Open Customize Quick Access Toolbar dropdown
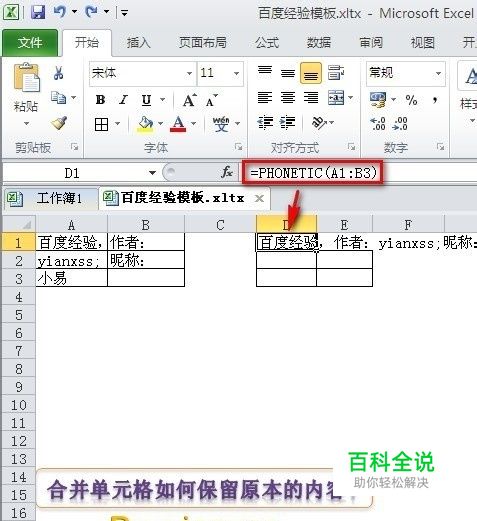The height and width of the screenshot is (521, 477). point(124,13)
